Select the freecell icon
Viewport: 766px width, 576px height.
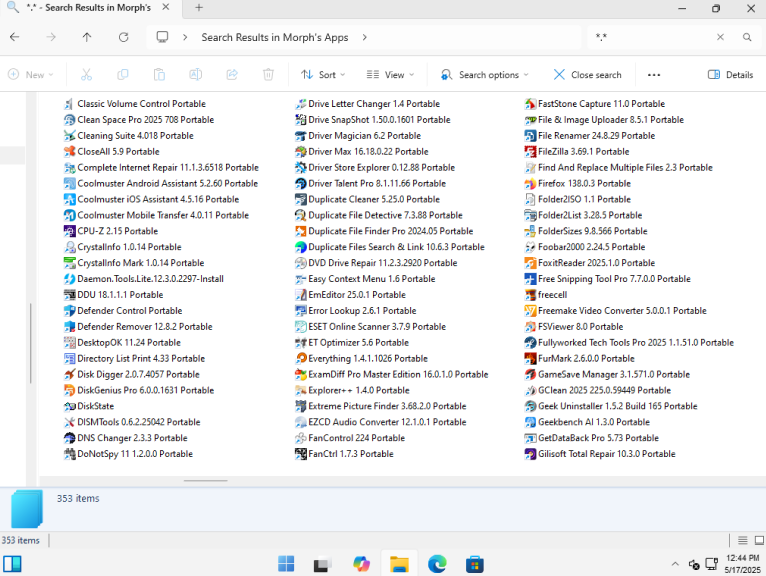(530, 295)
